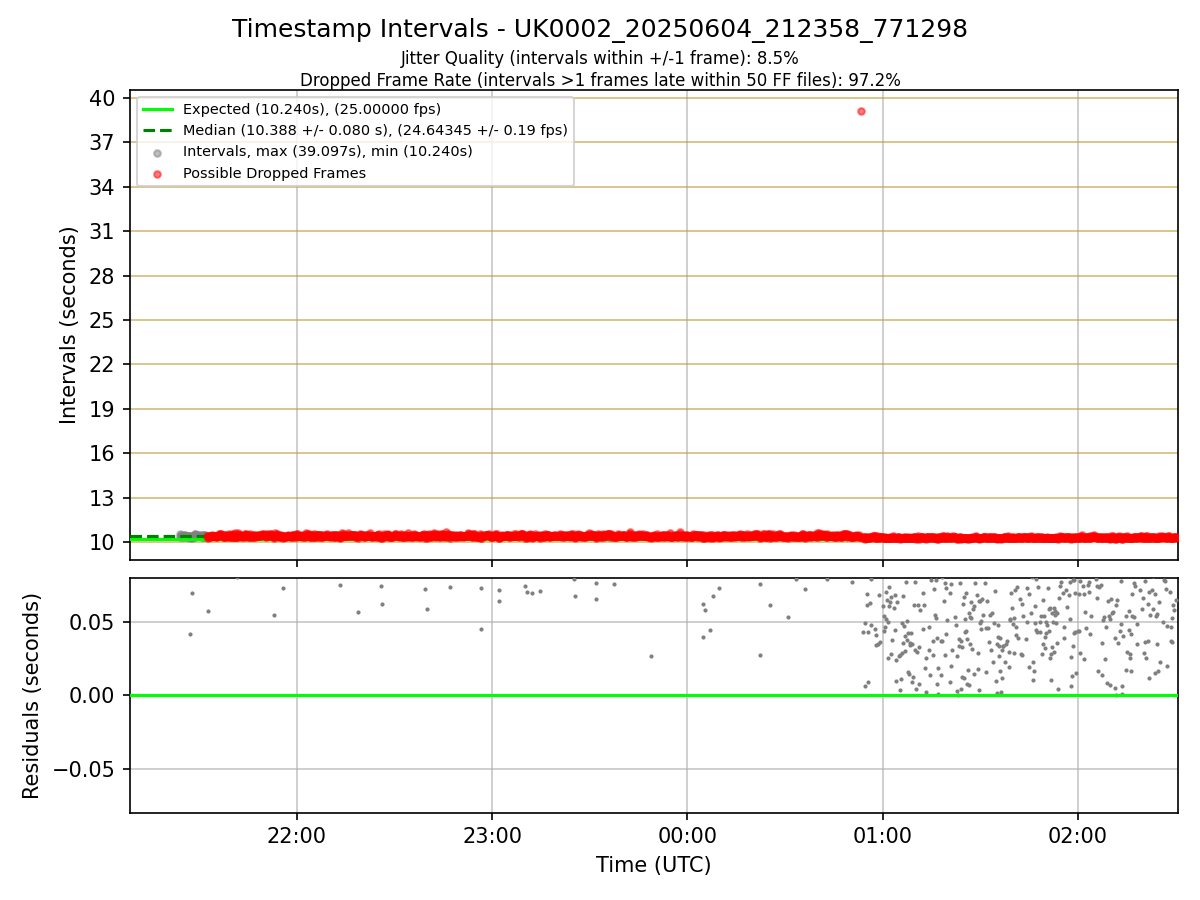This screenshot has width=1200, height=900.
Task: Click the y-axis tick label '13'
Action: 103,498
